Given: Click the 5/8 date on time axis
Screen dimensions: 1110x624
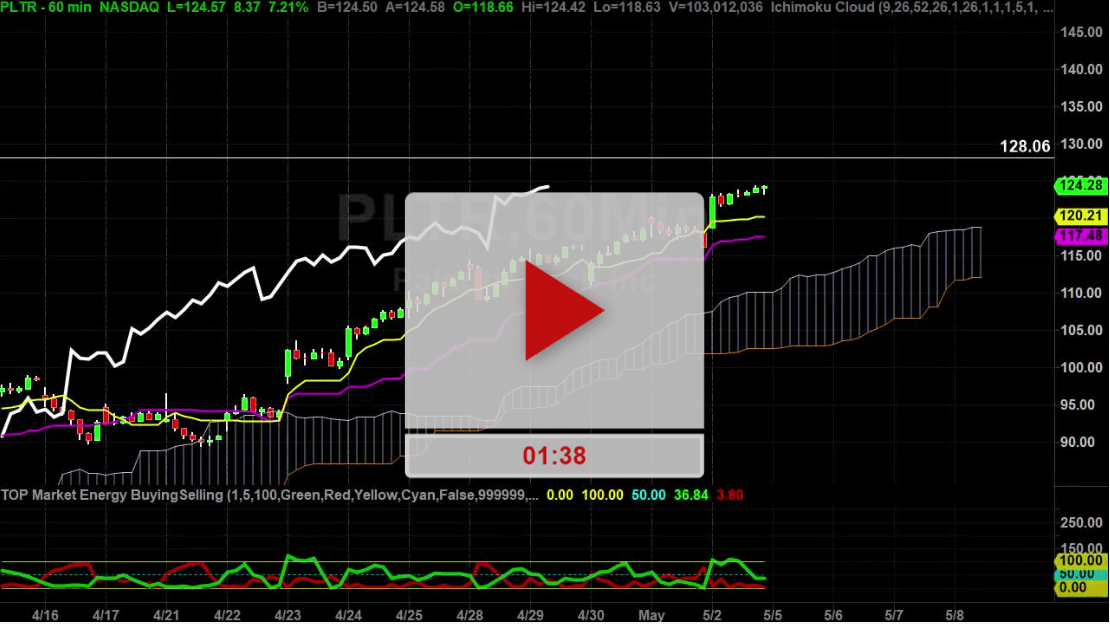Looking at the screenshot, I should [954, 615].
